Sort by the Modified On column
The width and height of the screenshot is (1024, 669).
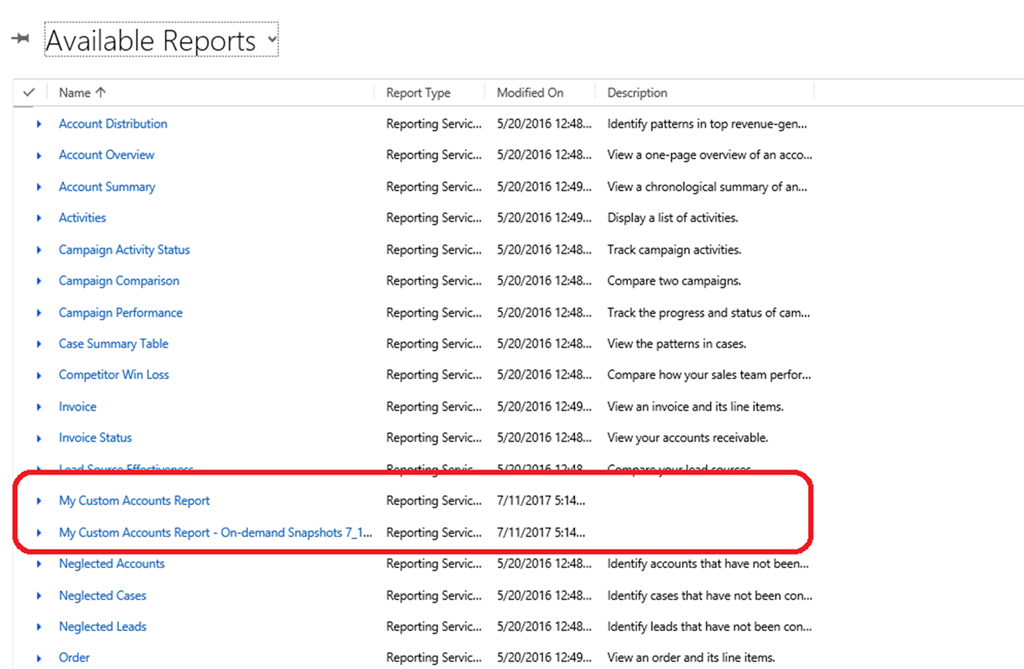pos(530,93)
